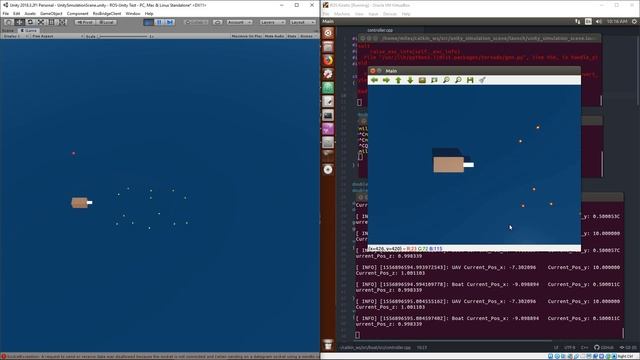Open Unity's Window menu
The height and width of the screenshot is (360, 640).
click(133, 13)
